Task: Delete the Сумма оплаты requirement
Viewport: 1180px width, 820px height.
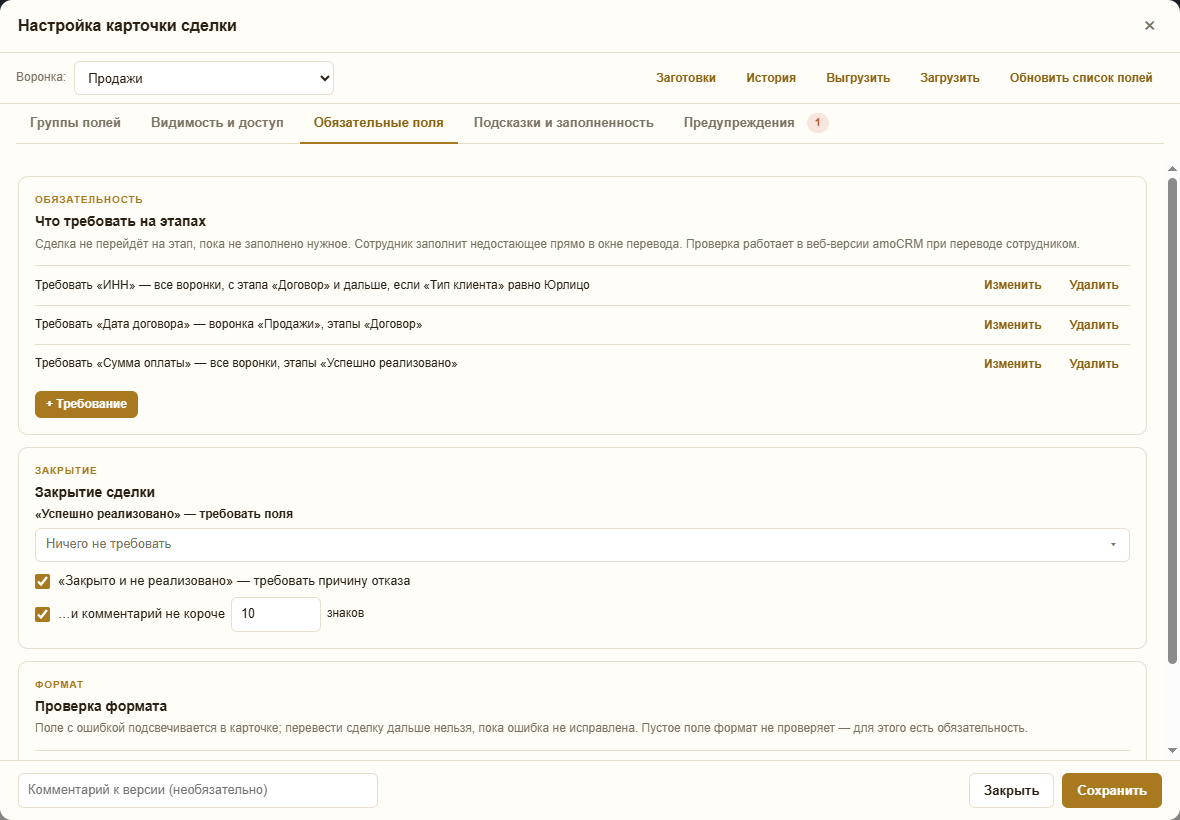Action: [x=1093, y=364]
